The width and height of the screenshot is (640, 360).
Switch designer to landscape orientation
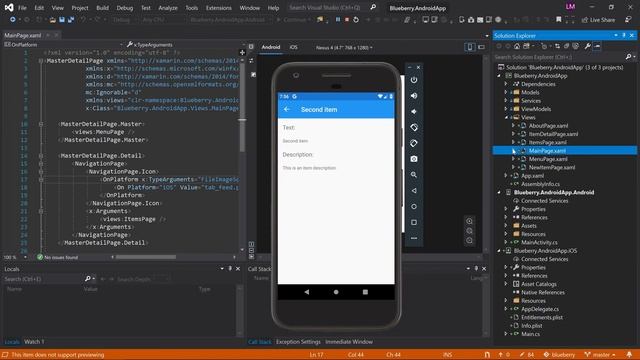pyautogui.click(x=482, y=47)
